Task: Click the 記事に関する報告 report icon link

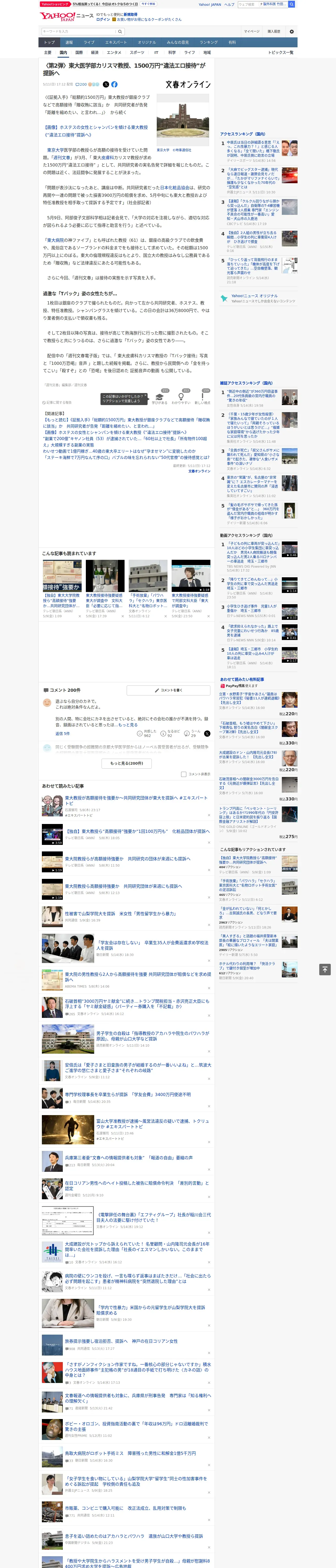Action: [x=57, y=402]
